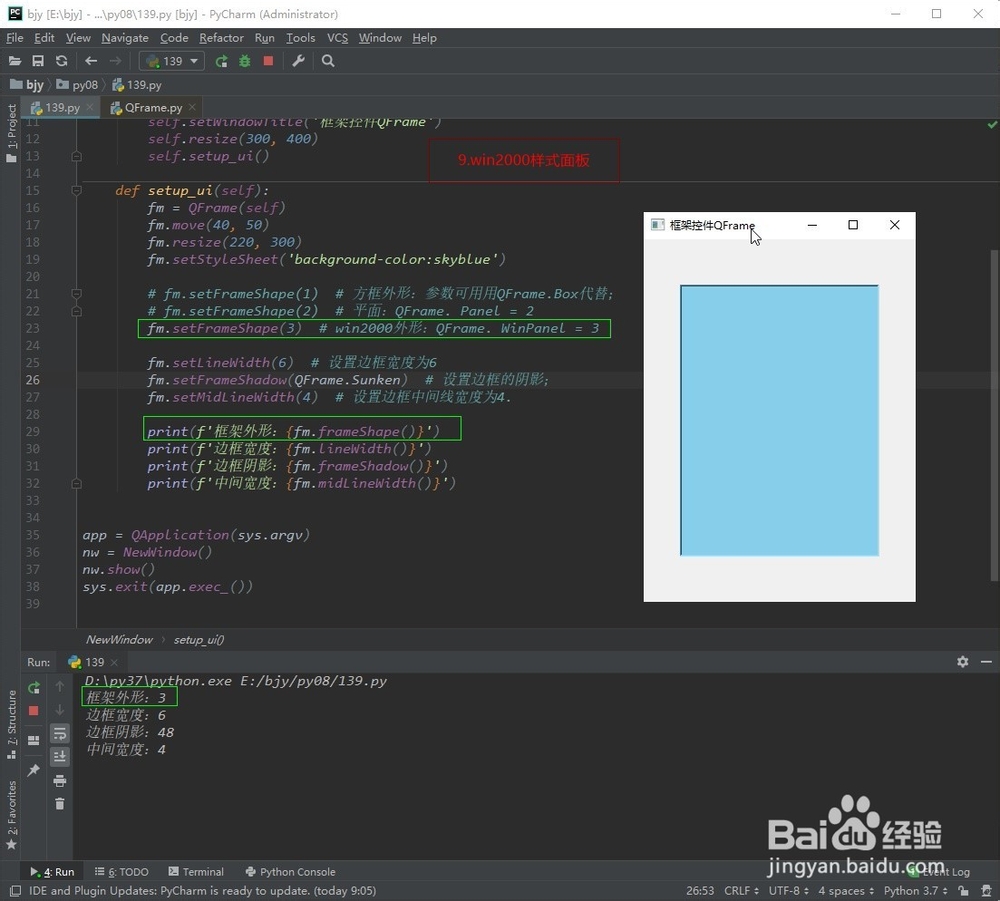The height and width of the screenshot is (901, 1000).
Task: Open the Code menu
Action: click(x=174, y=38)
